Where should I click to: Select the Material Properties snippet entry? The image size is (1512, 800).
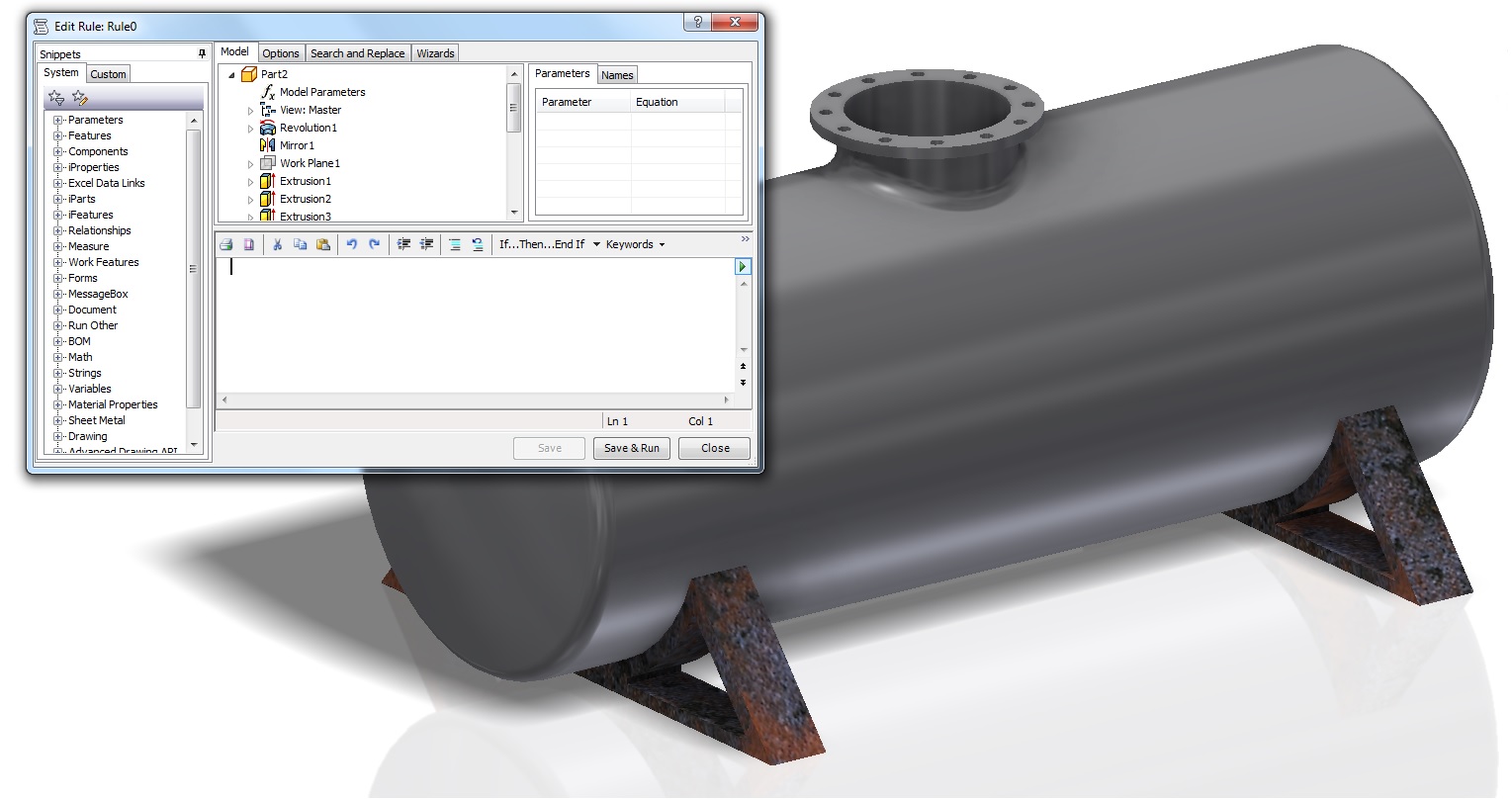(x=113, y=404)
